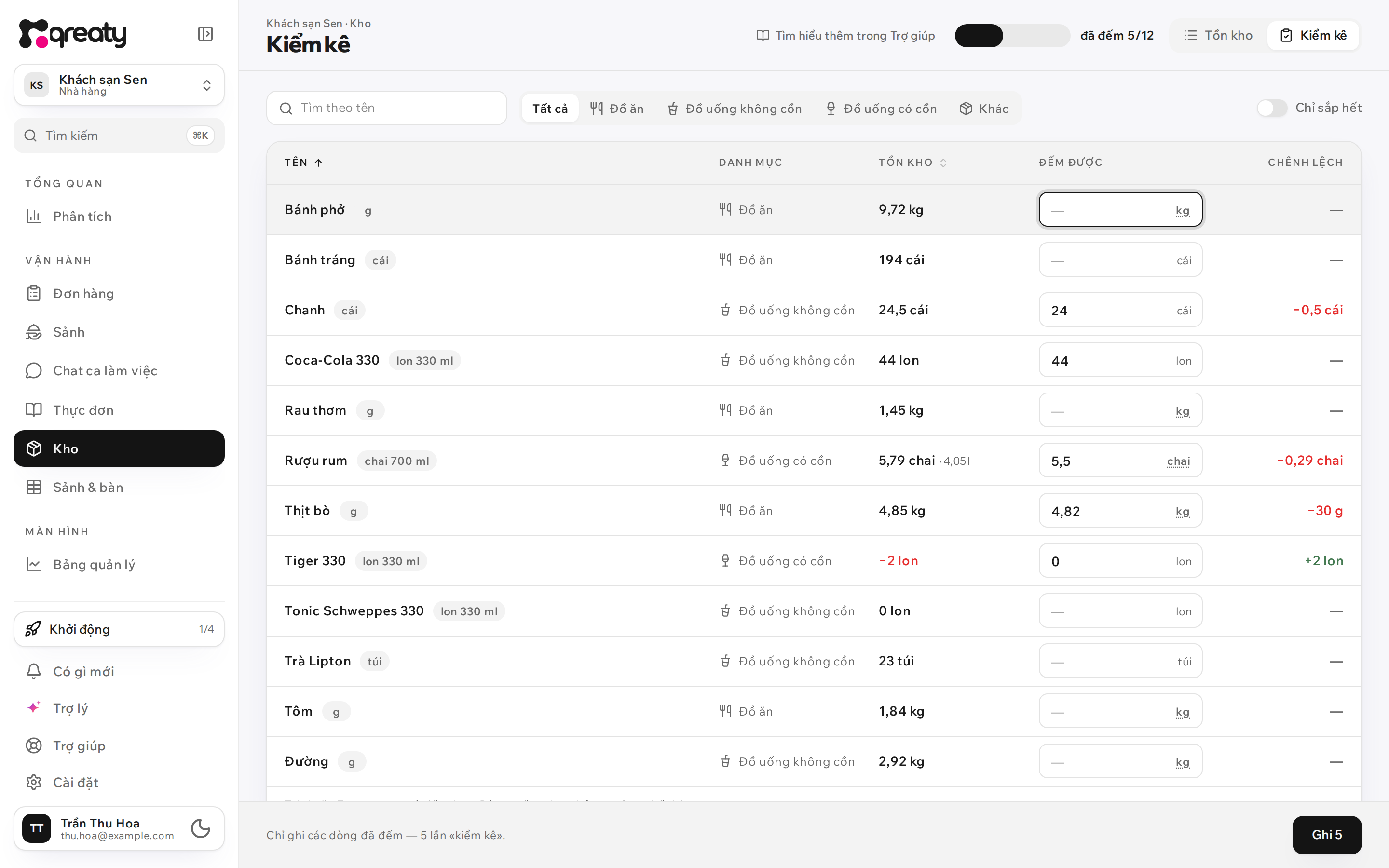Open Thực đơn menu page
The image size is (1389, 868).
[x=119, y=410]
